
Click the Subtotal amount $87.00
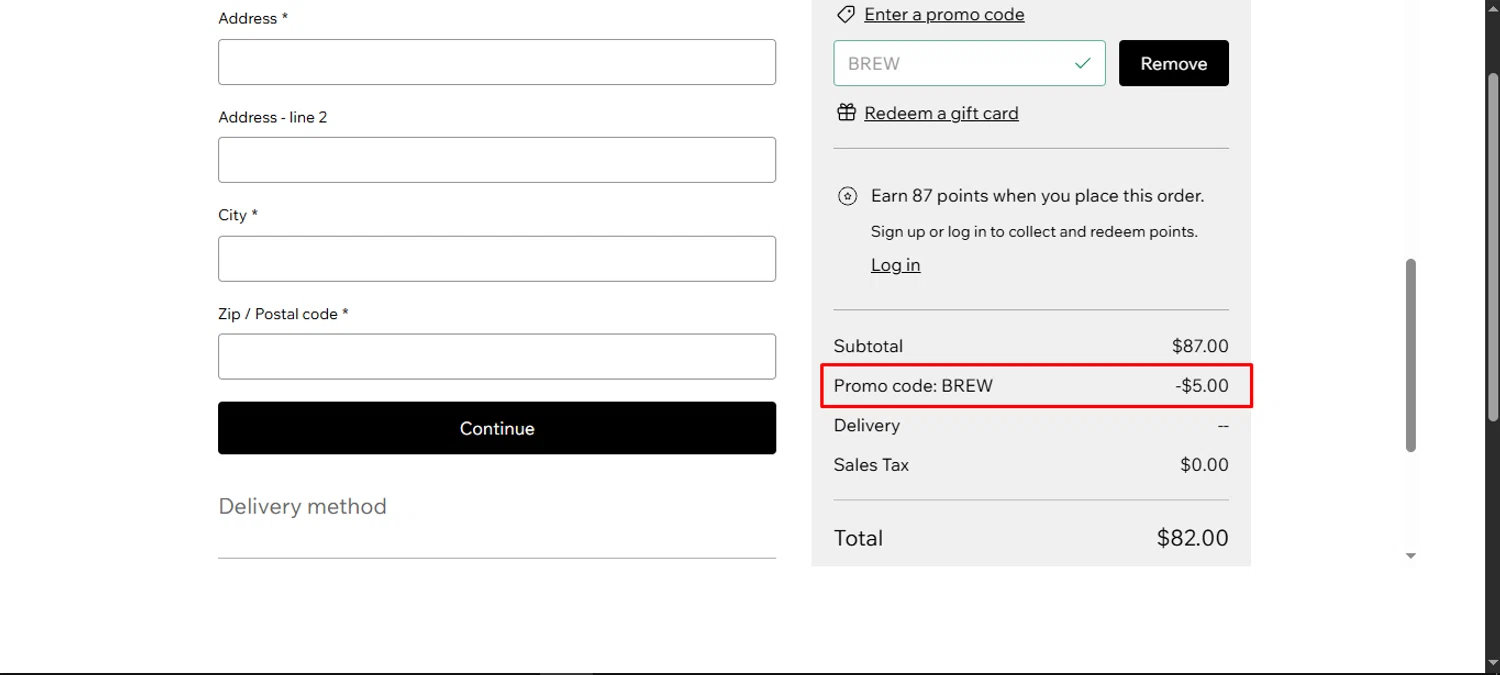1200,346
